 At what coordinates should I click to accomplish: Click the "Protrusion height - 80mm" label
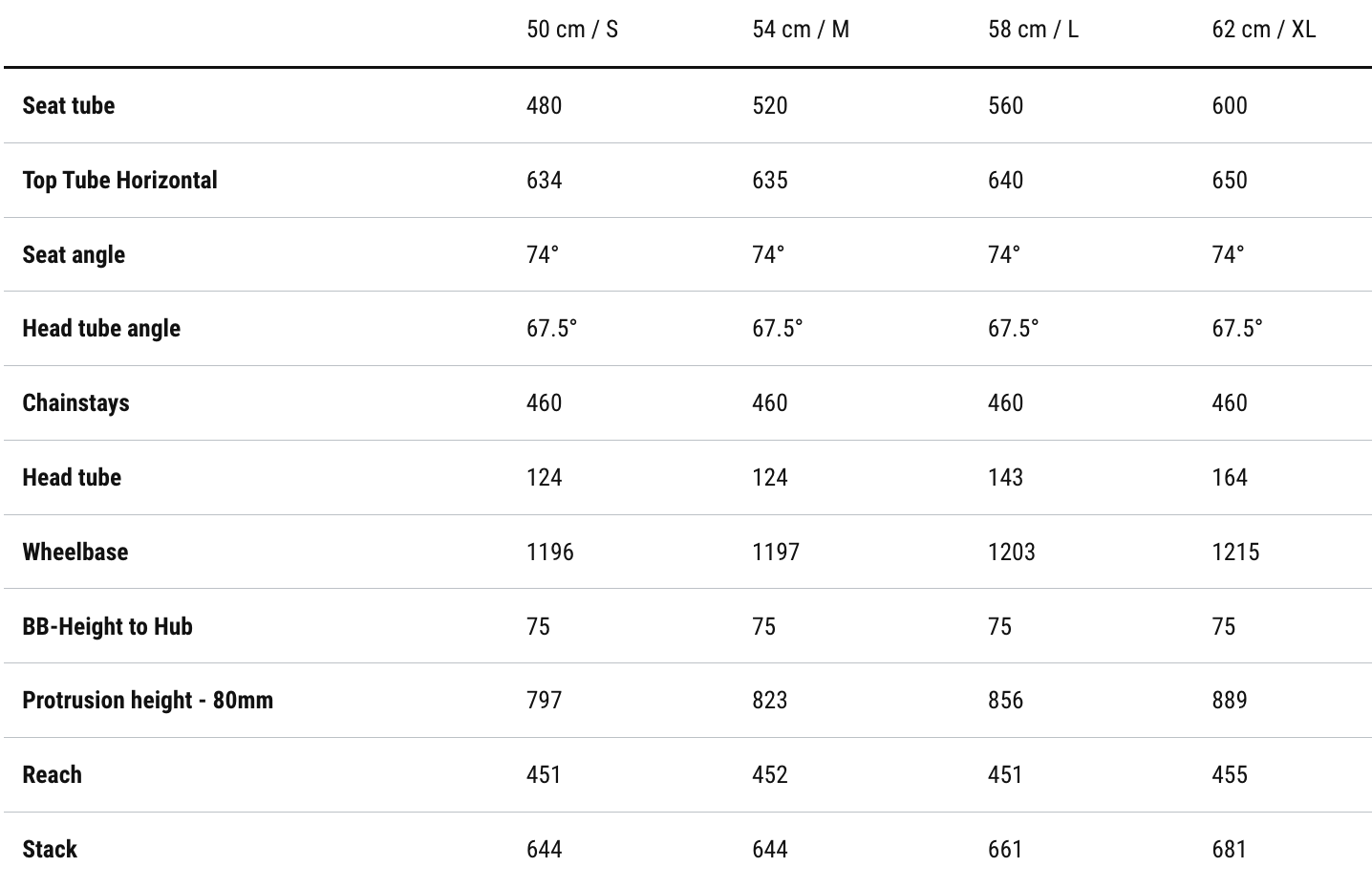click(147, 700)
